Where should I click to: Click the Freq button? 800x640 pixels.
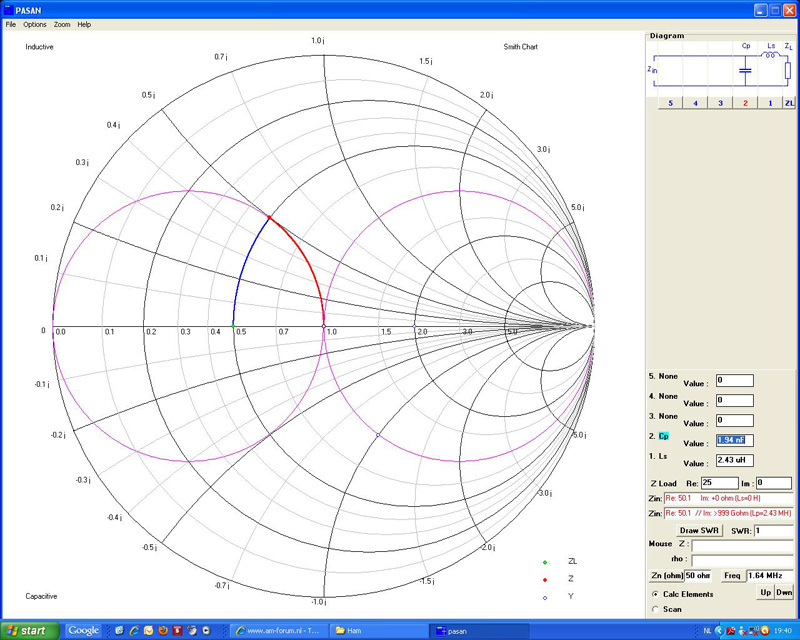(733, 576)
